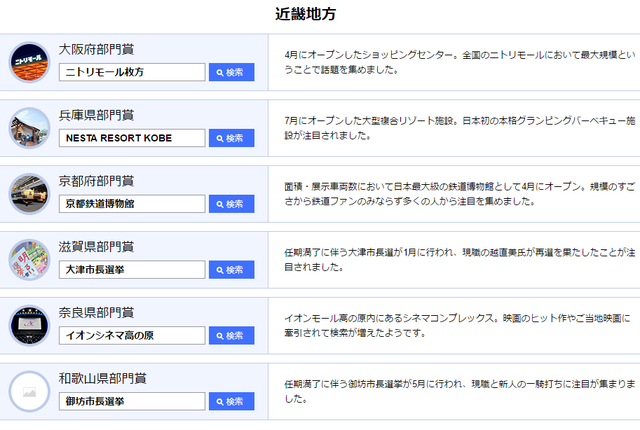Click the 奈良県部門賞 heading

96,313
